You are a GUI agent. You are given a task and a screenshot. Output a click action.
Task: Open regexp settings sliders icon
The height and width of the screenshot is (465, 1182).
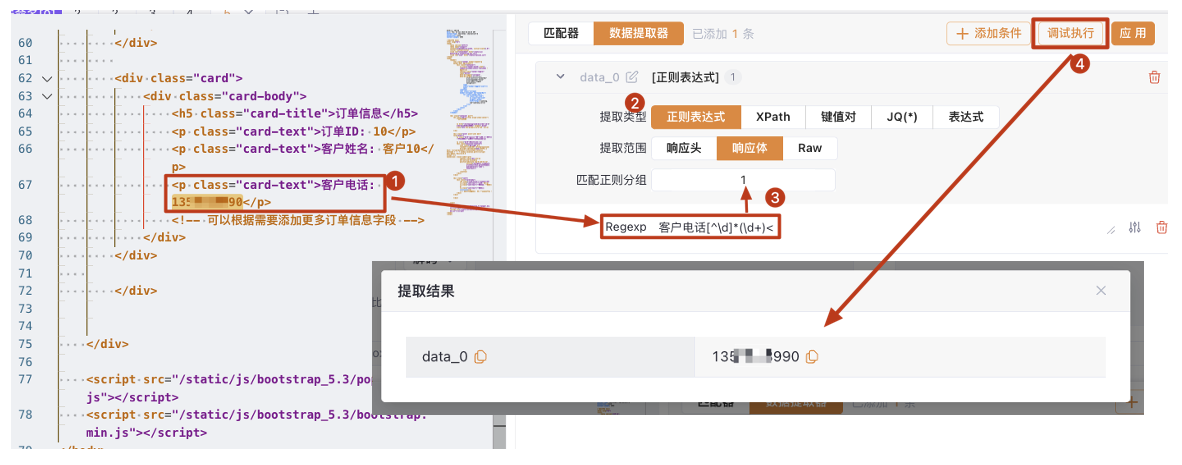(x=1135, y=228)
